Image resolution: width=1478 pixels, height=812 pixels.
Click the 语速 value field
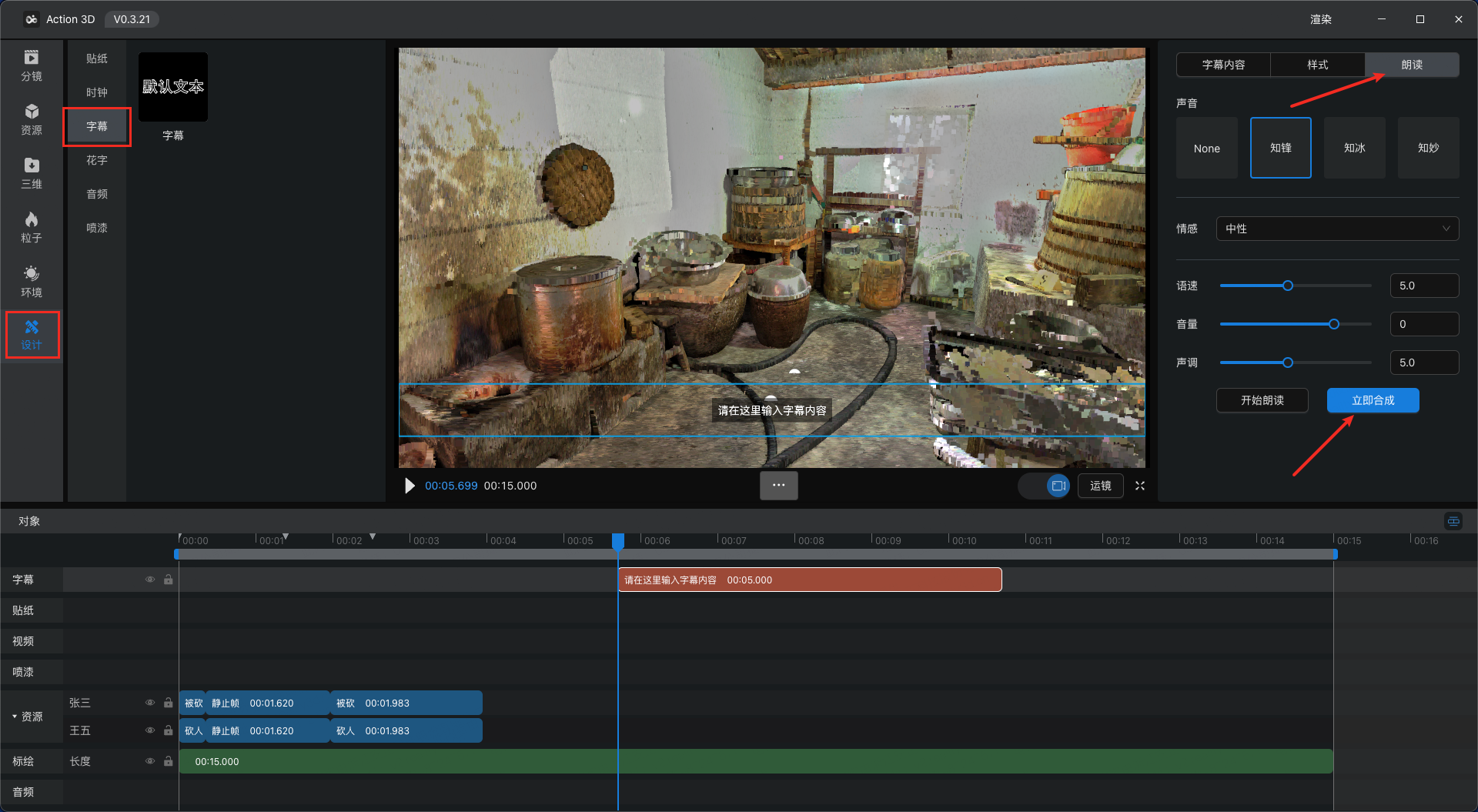tap(1424, 286)
